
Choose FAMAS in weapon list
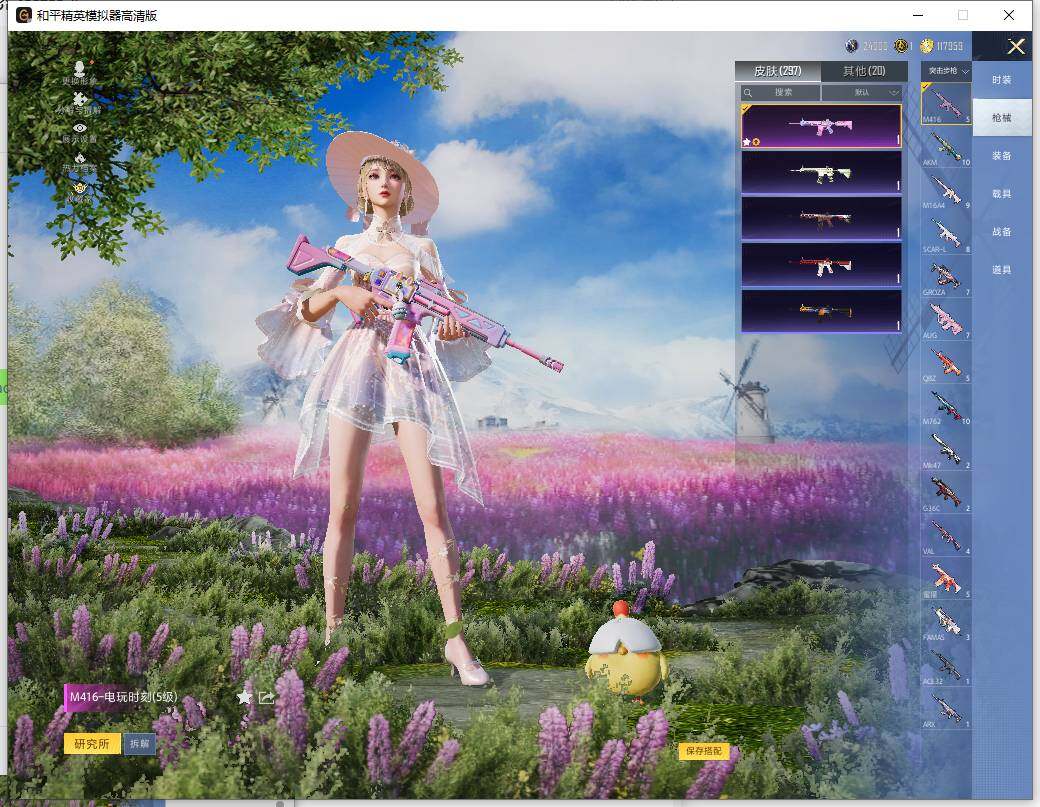click(946, 622)
